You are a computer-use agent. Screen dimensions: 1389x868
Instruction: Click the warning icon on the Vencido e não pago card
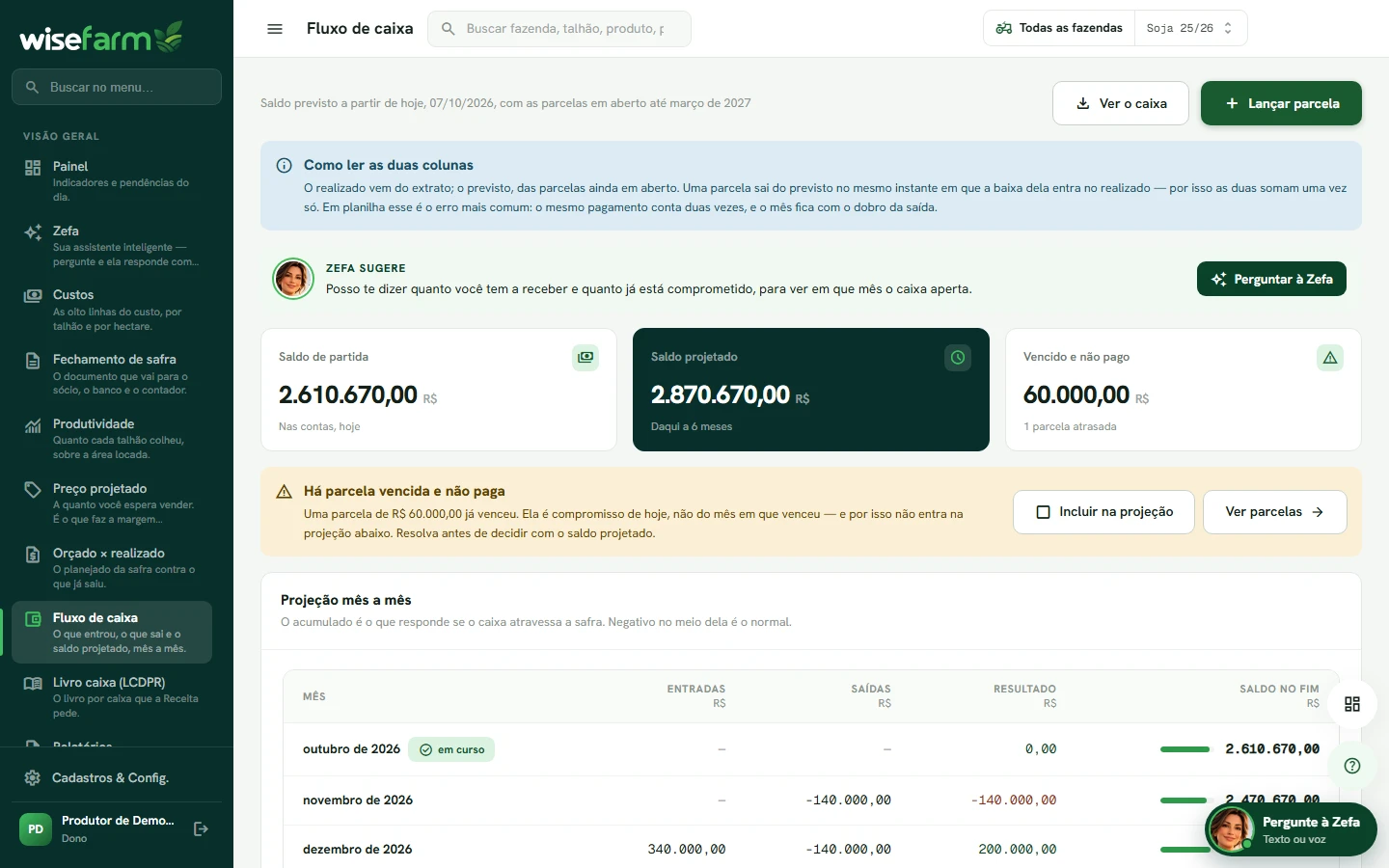click(x=1330, y=358)
